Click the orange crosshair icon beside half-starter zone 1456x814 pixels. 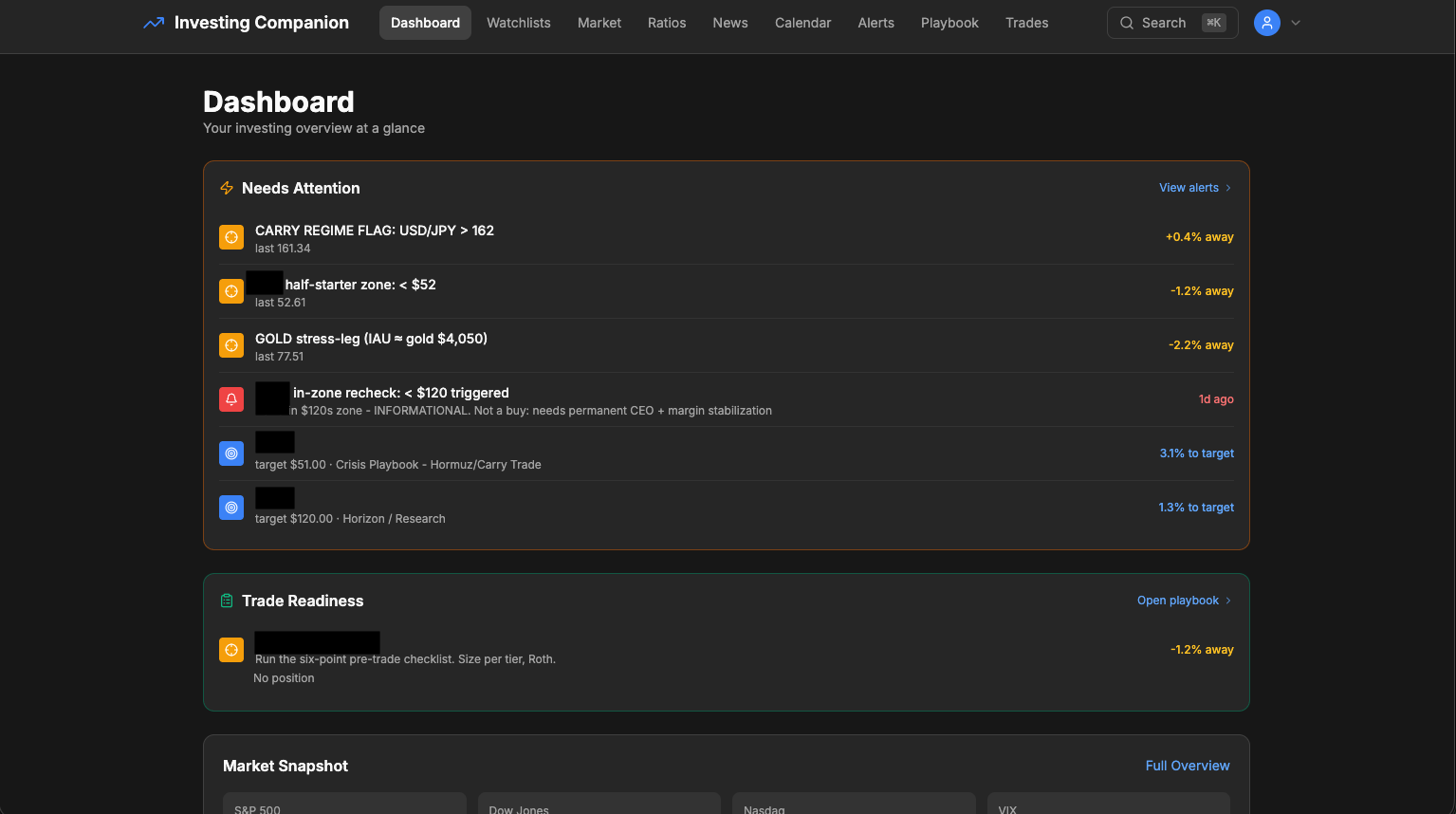[231, 291]
